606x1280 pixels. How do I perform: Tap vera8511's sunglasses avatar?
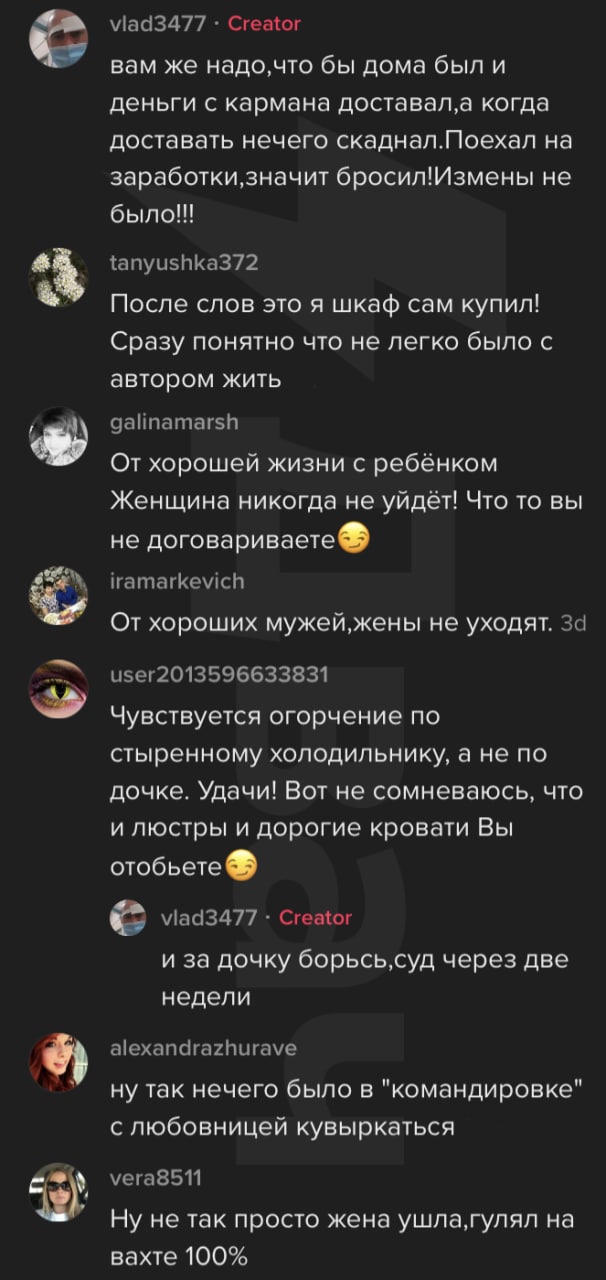(62, 1192)
